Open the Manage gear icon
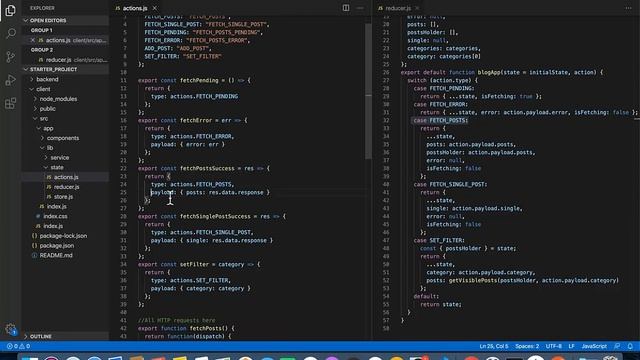Screen dimensions: 640x360 [x=11, y=329]
